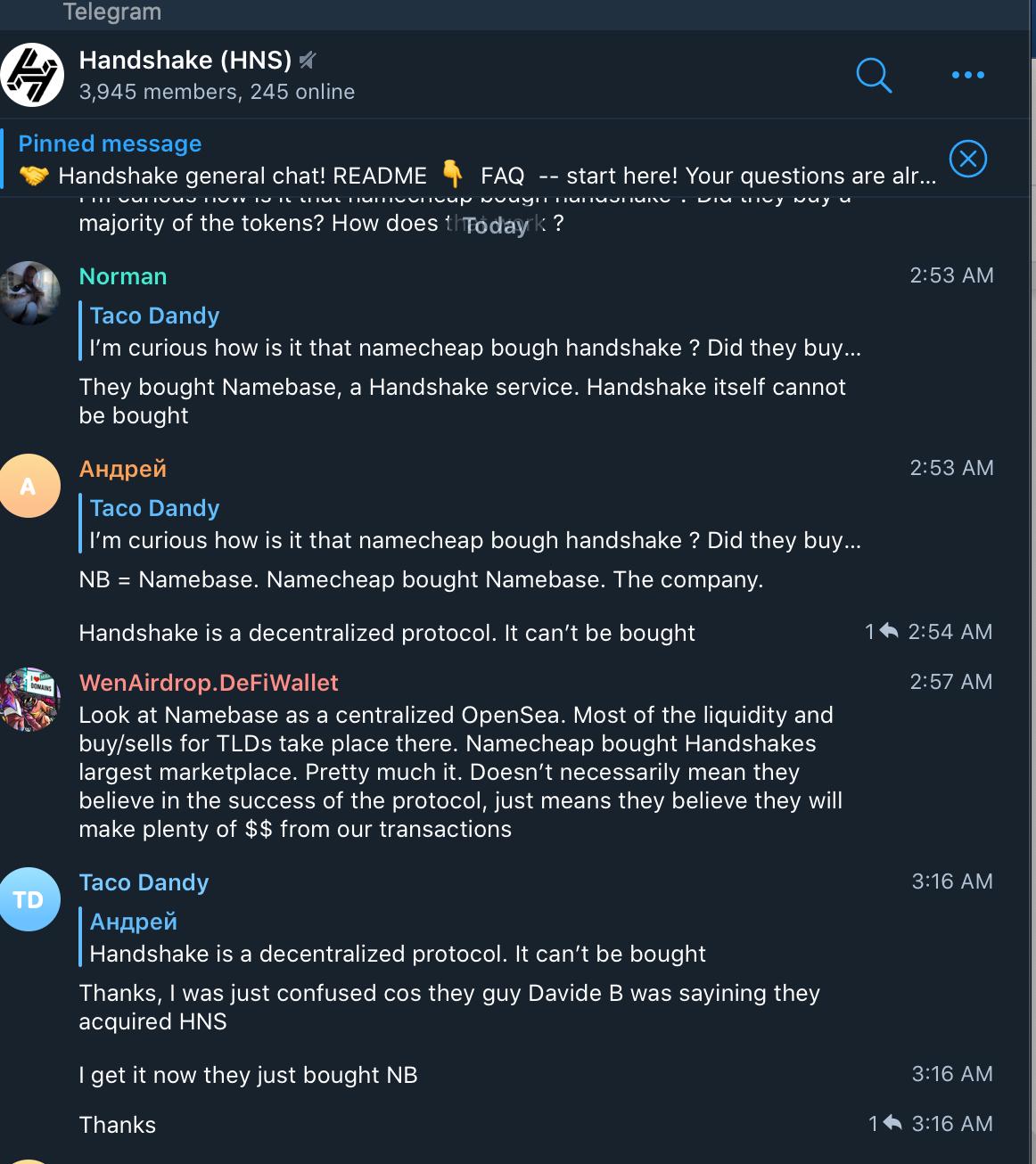
Task: Dismiss the pinned message with the X
Action: point(968,159)
